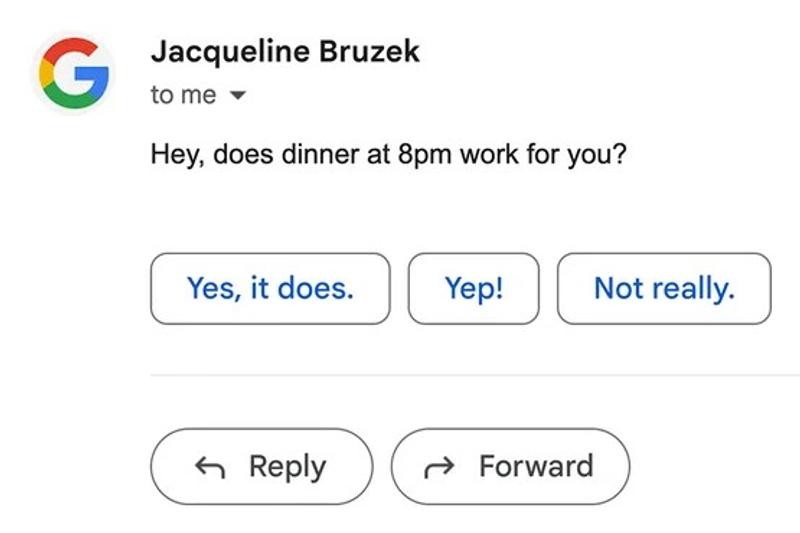Image resolution: width=800 pixels, height=533 pixels.
Task: Click the forward arrow icon
Action: [439, 467]
